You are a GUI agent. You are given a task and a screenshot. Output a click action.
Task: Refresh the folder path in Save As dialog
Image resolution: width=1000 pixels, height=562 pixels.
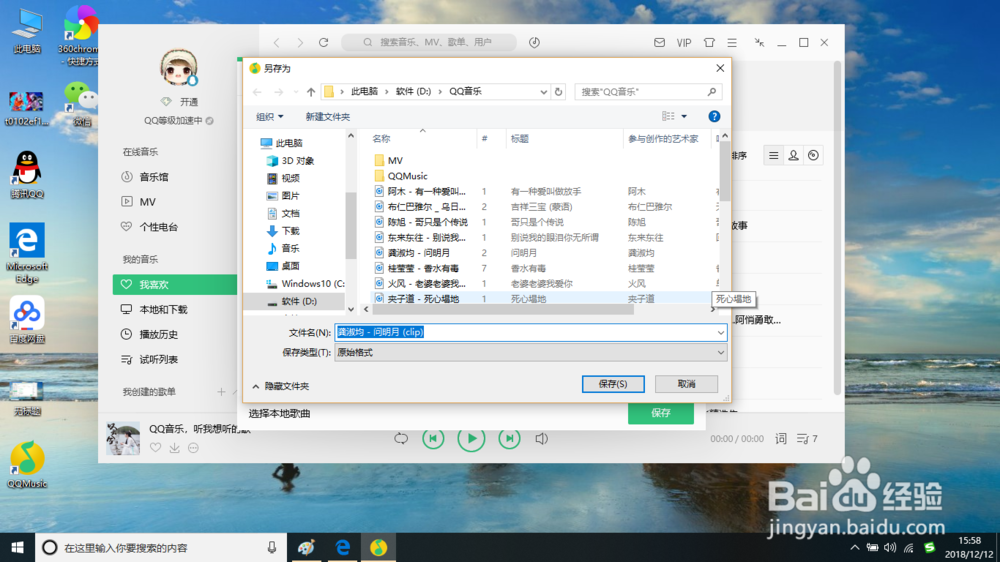(559, 92)
